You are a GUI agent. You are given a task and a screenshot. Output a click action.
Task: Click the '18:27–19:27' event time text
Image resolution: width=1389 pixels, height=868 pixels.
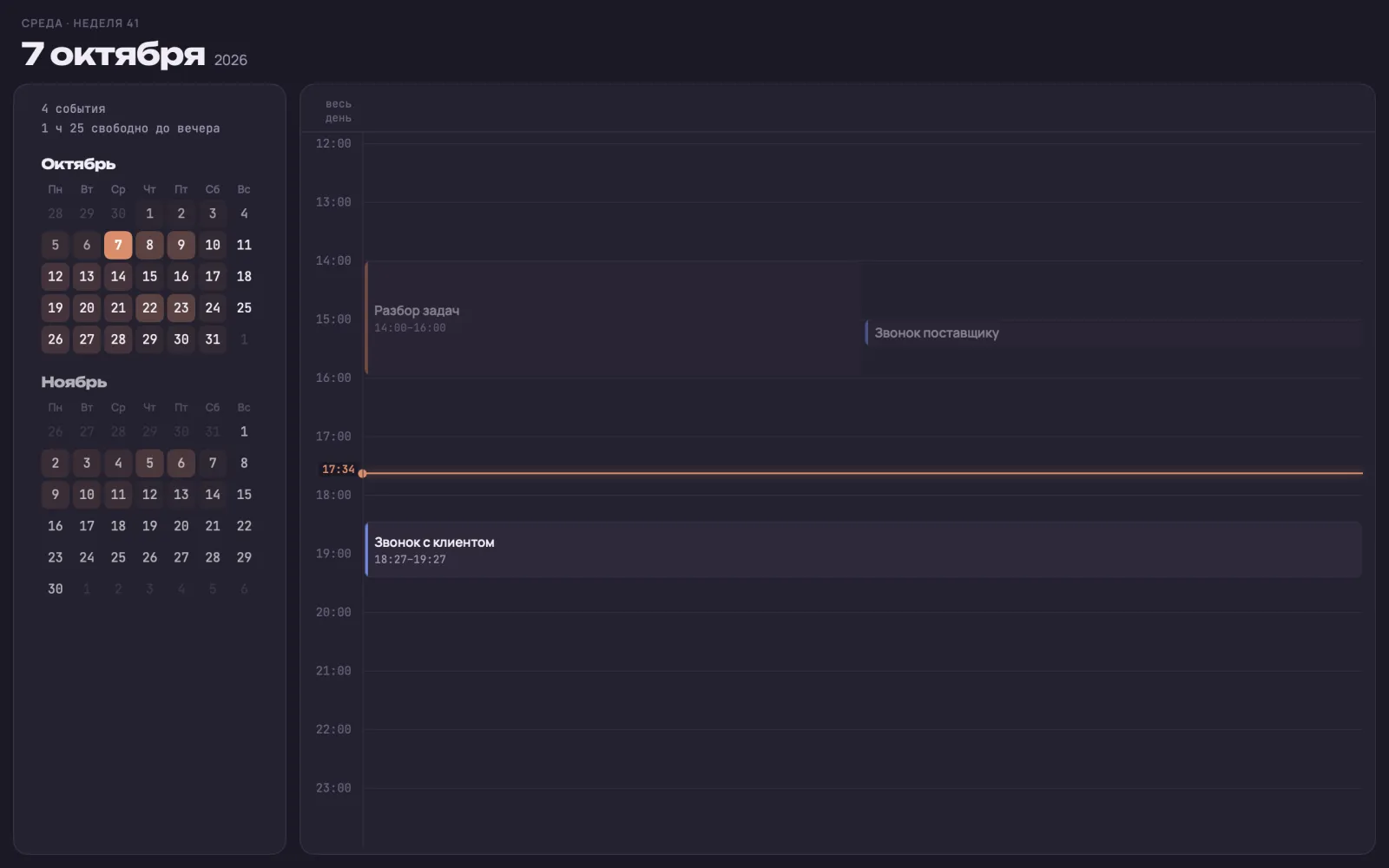point(410,560)
